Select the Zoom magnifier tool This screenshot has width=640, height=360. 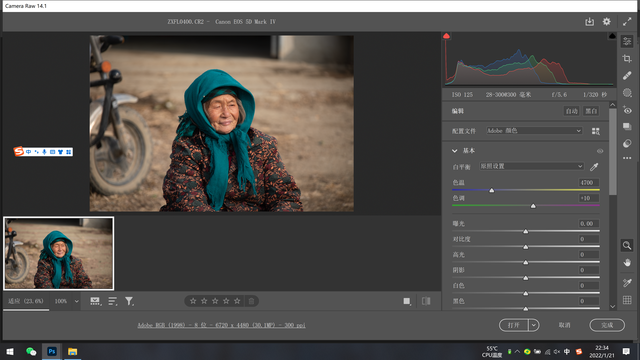(x=627, y=245)
